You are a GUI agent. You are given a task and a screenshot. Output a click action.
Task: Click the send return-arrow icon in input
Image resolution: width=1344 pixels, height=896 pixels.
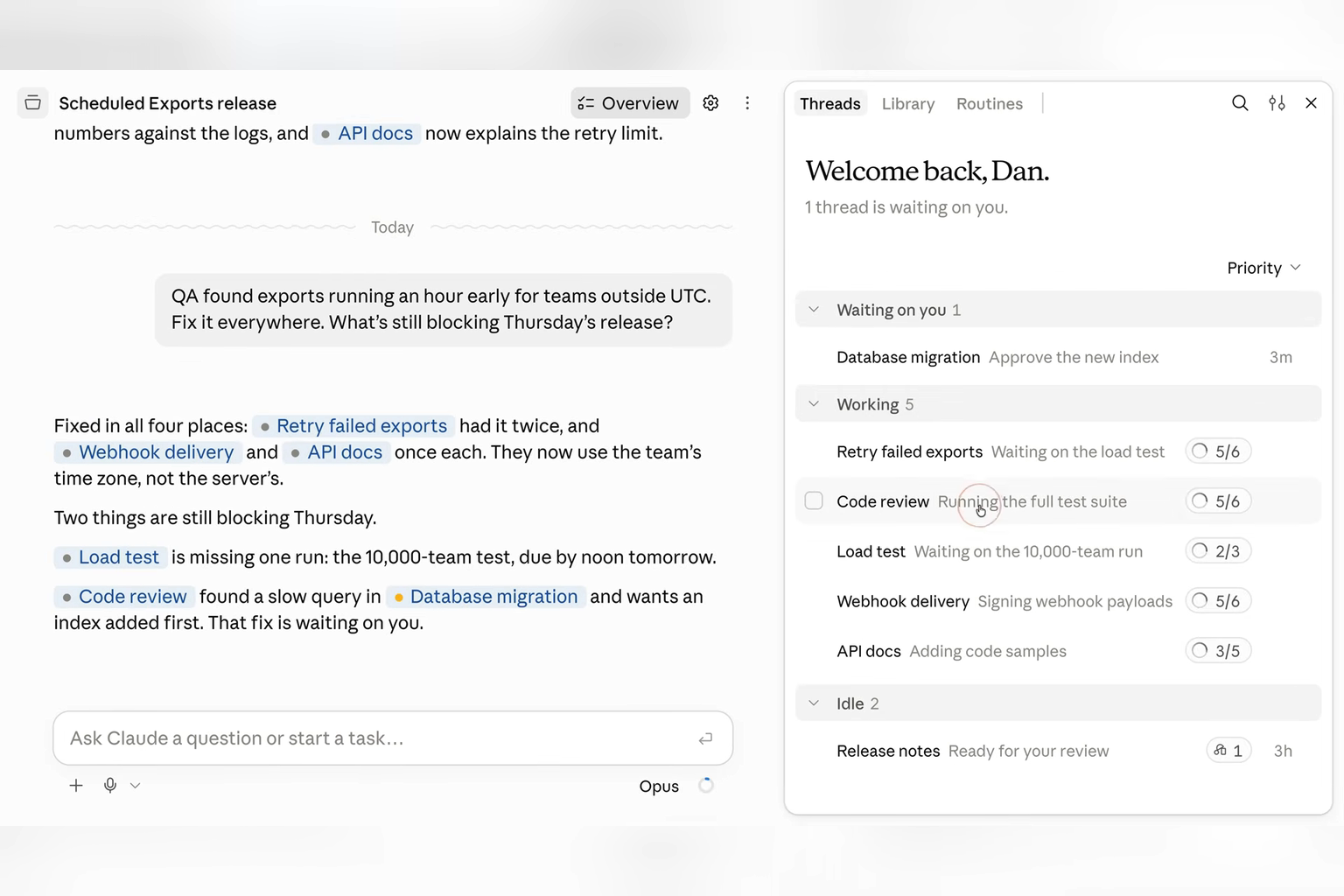point(705,738)
